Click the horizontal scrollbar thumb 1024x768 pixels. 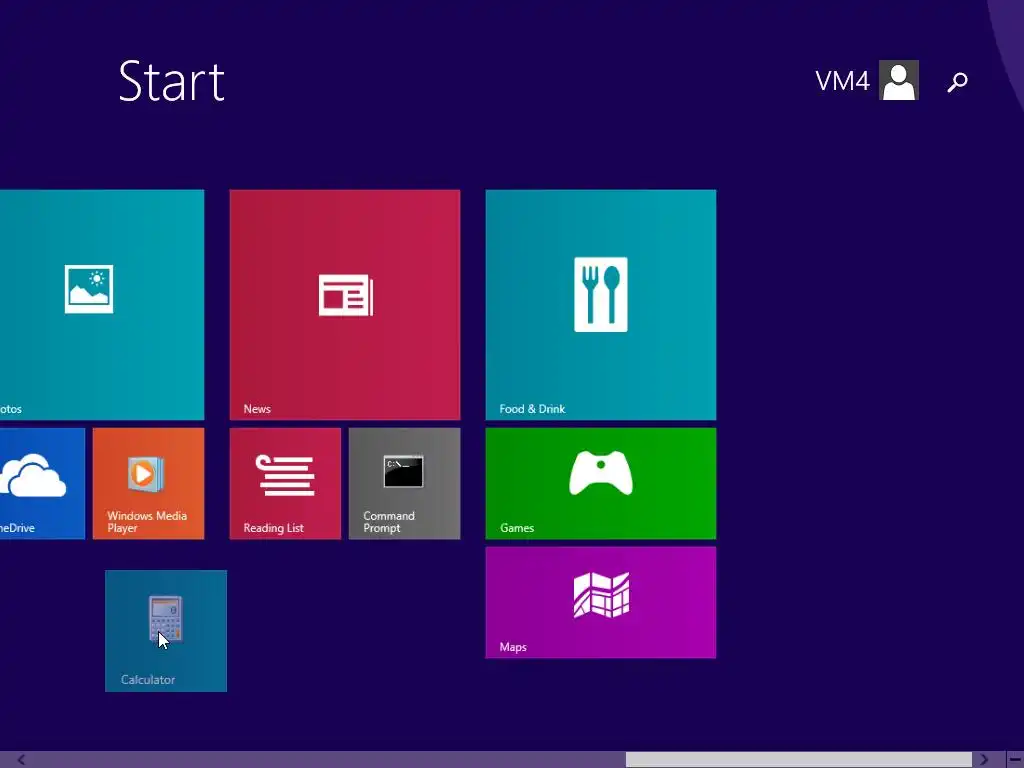799,760
